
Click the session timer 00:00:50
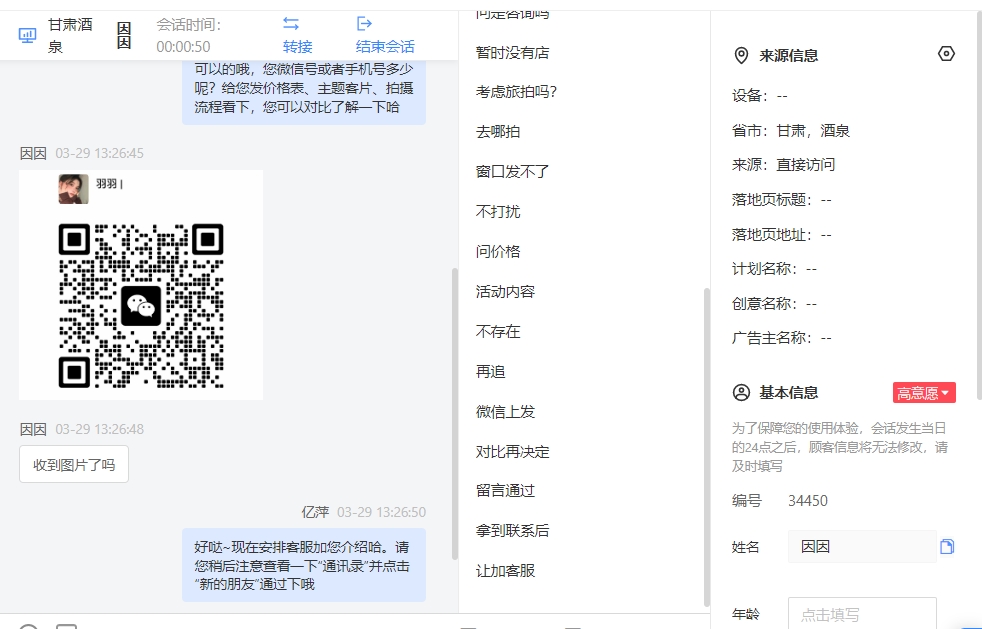tap(183, 46)
